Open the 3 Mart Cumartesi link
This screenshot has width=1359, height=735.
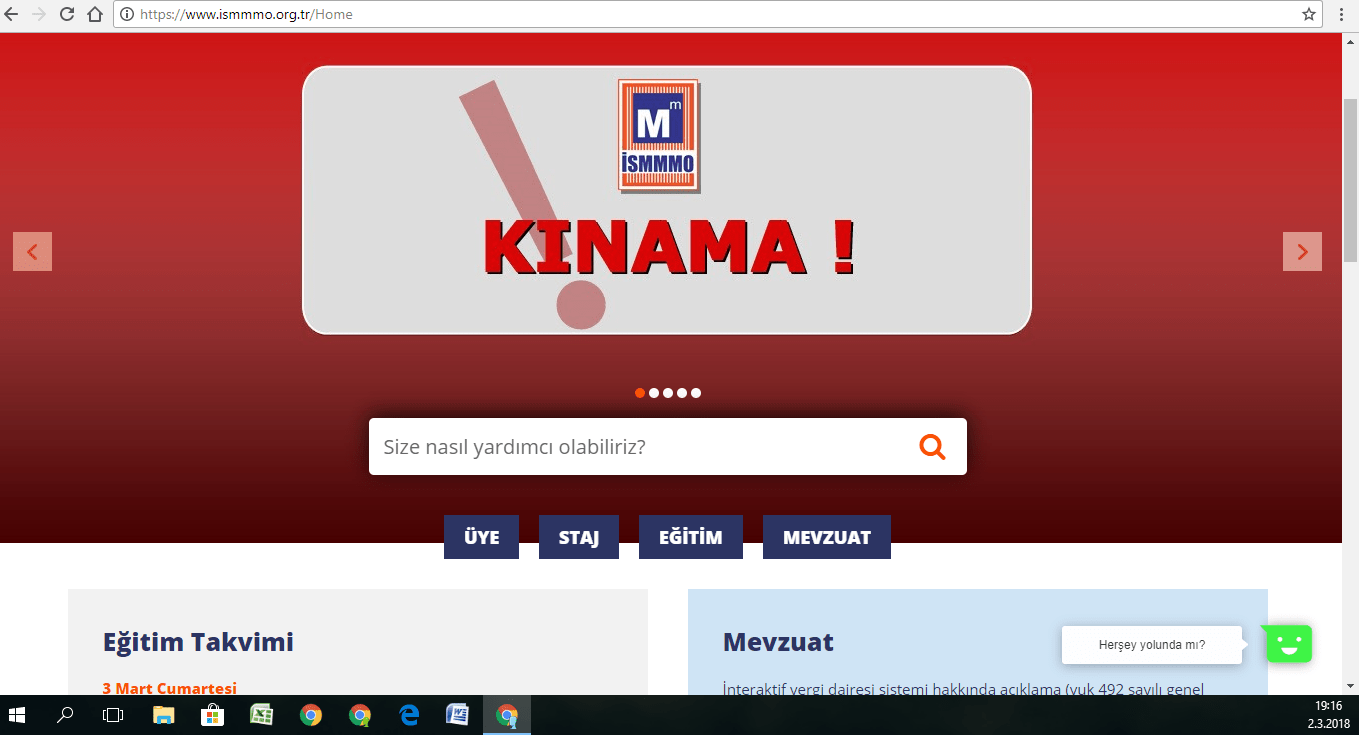point(169,688)
